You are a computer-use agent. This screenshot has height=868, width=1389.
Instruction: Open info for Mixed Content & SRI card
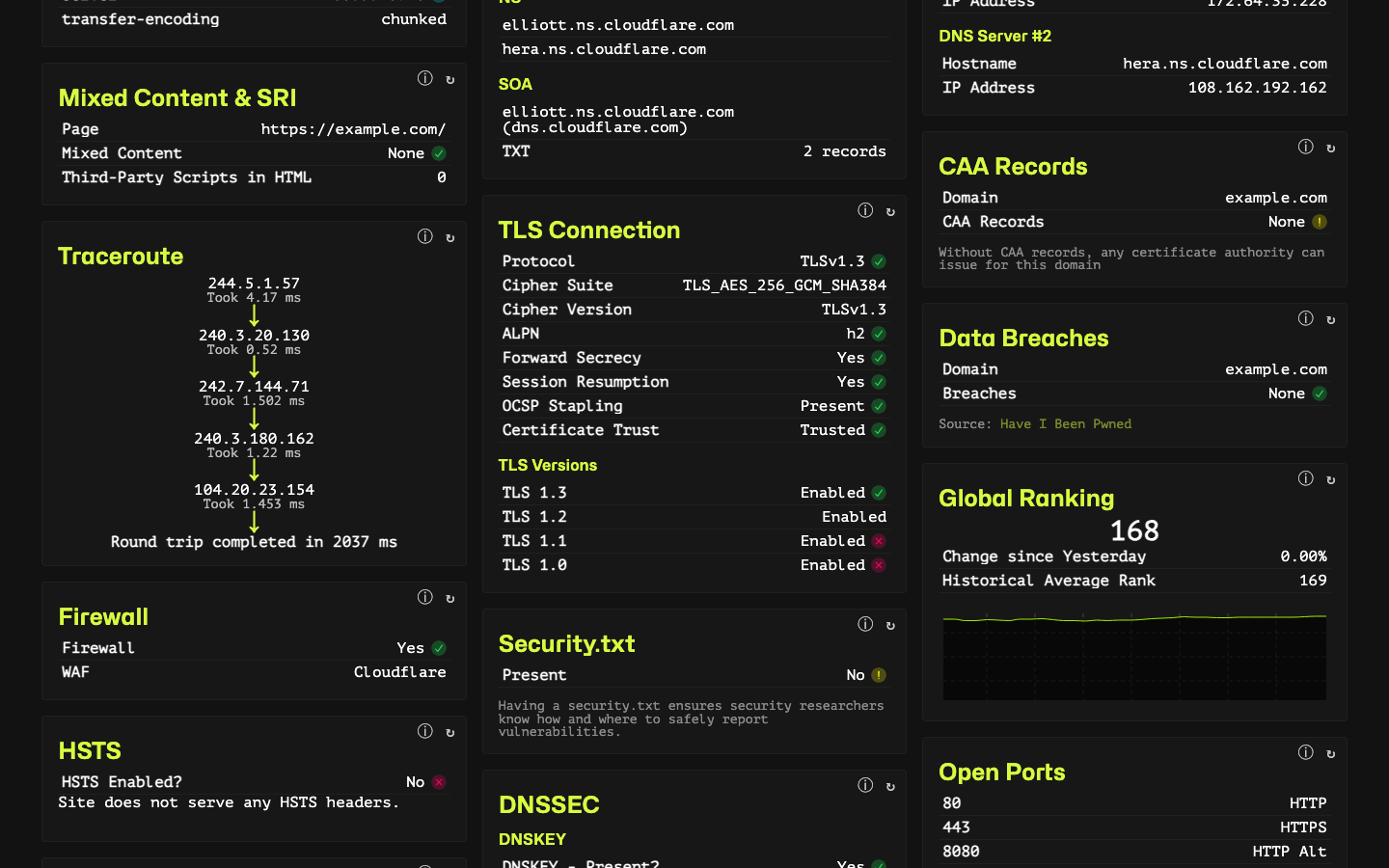click(x=424, y=78)
